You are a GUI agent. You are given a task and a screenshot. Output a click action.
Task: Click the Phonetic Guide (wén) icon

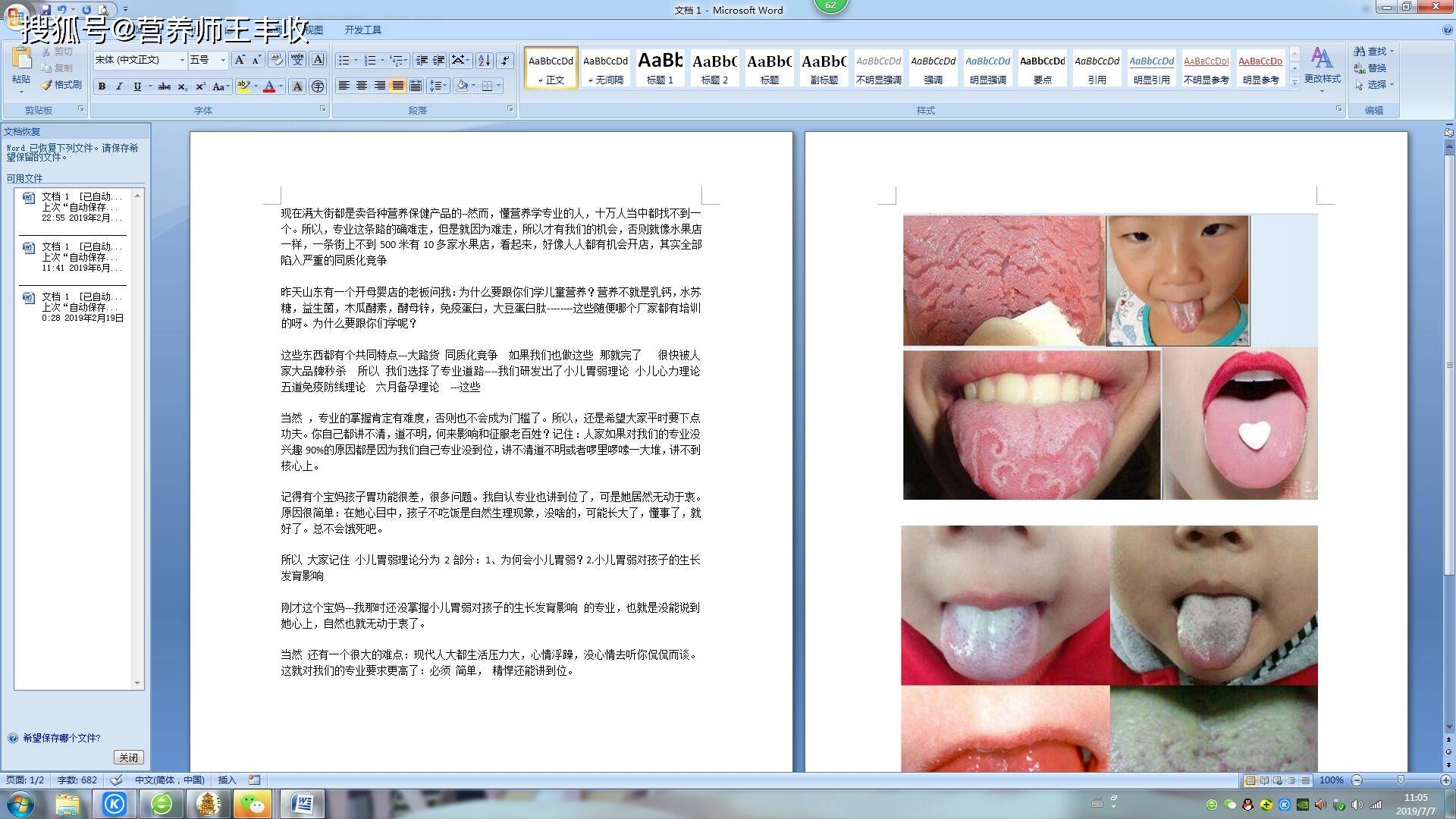coord(297,60)
